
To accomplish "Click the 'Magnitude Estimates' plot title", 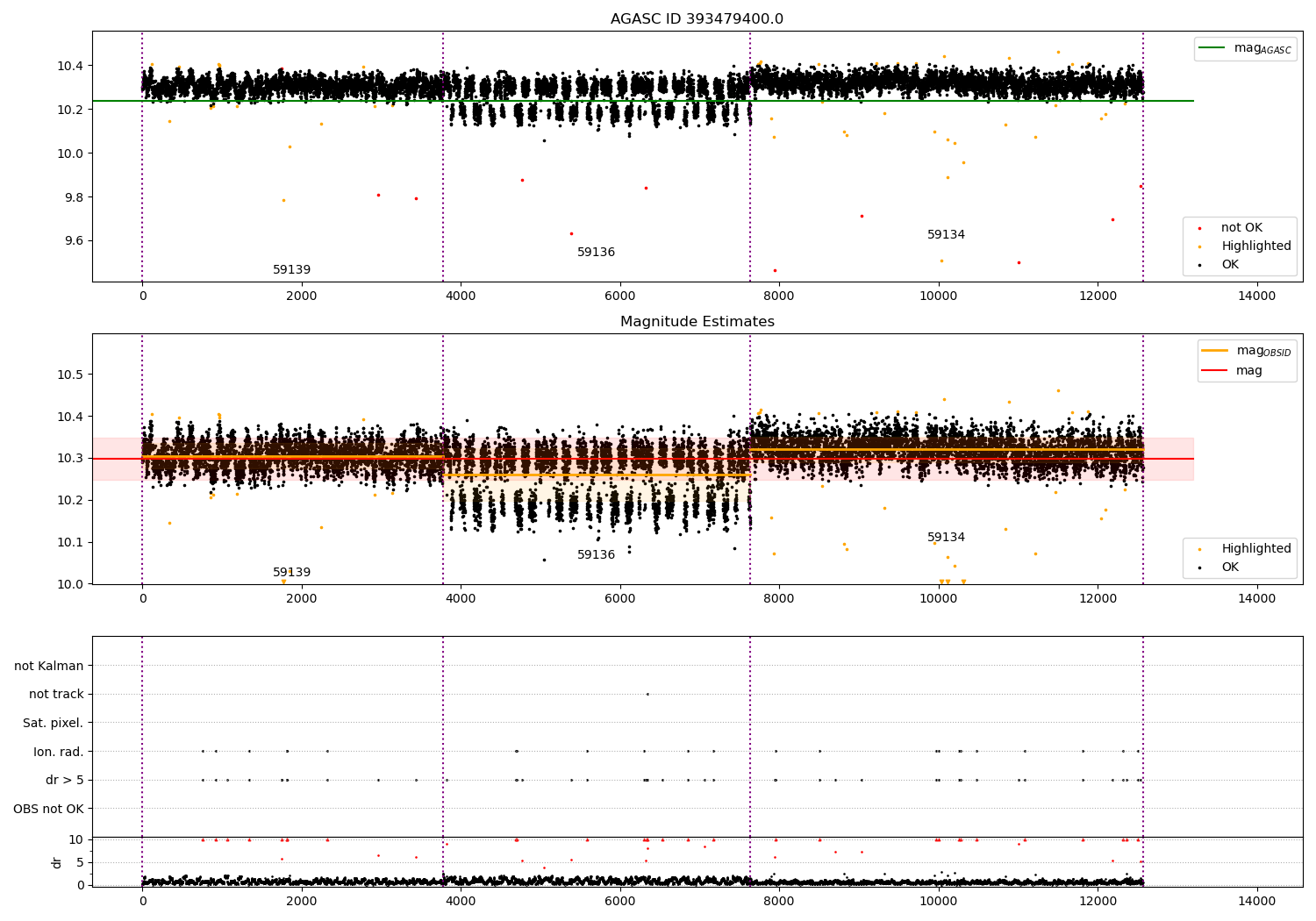I will click(x=697, y=322).
